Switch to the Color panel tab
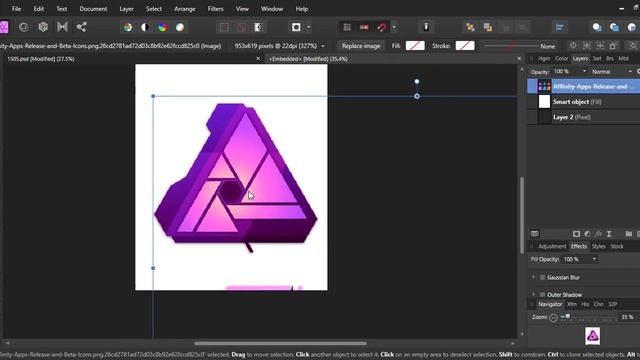Image resolution: width=640 pixels, height=360 pixels. (x=561, y=58)
